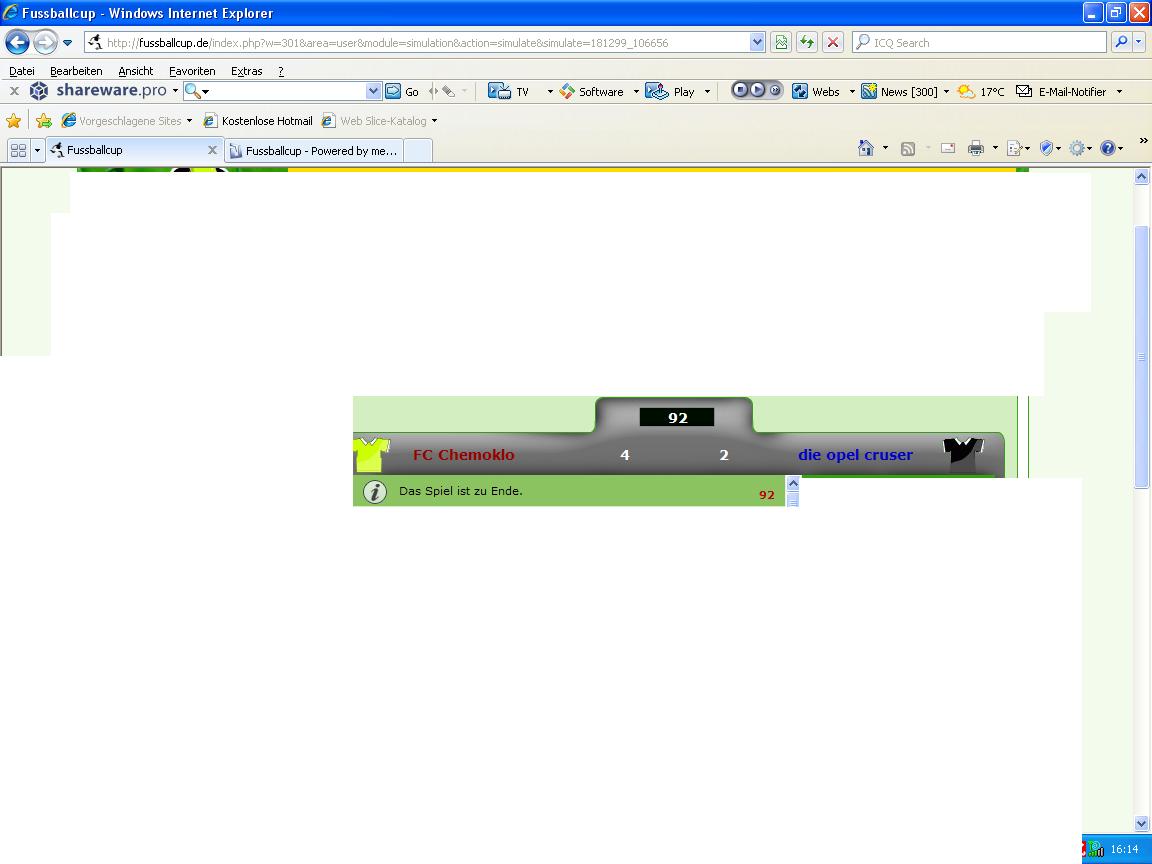Stop loading with the red X icon
The width and height of the screenshot is (1152, 864).
pyautogui.click(x=832, y=43)
